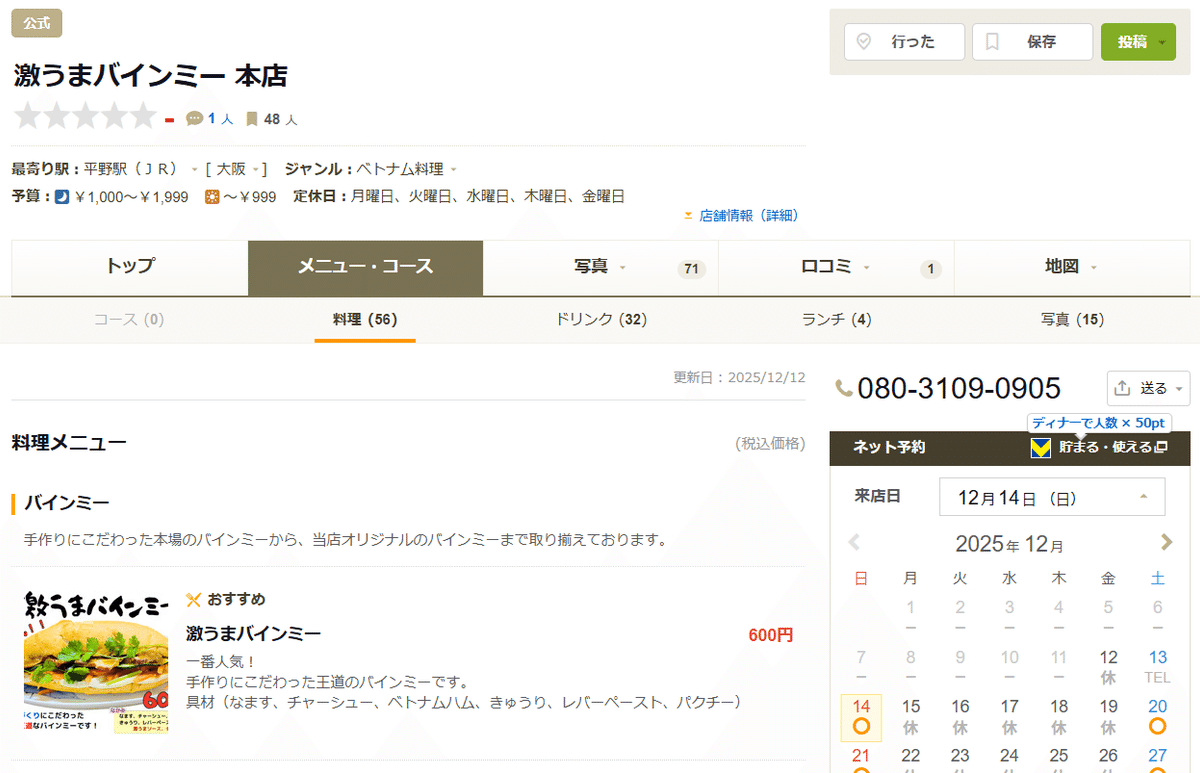Go to next month in calendar
Image resolution: width=1200 pixels, height=773 pixels.
(x=1166, y=542)
